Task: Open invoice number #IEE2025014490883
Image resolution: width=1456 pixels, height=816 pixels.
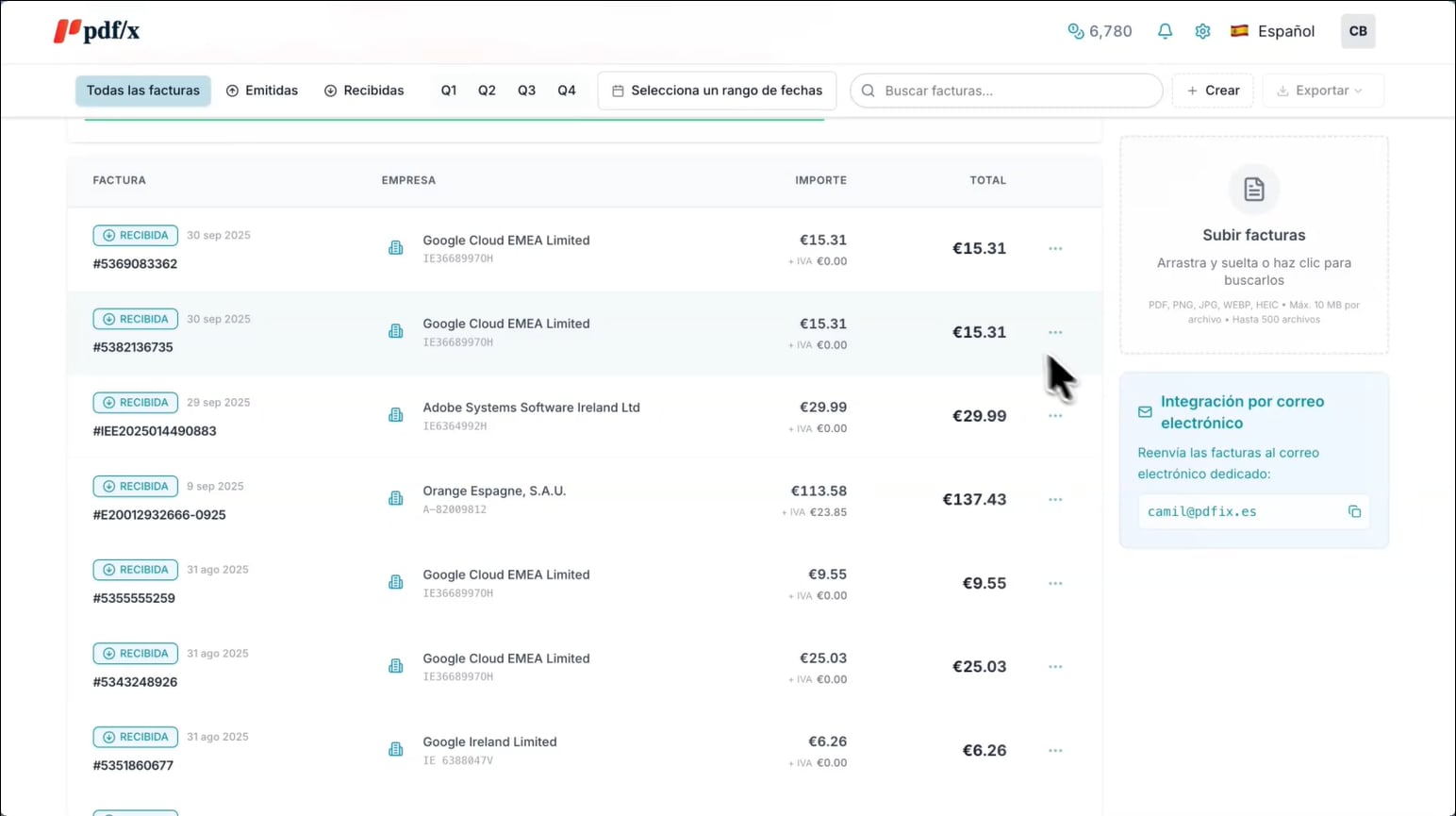Action: (x=155, y=431)
